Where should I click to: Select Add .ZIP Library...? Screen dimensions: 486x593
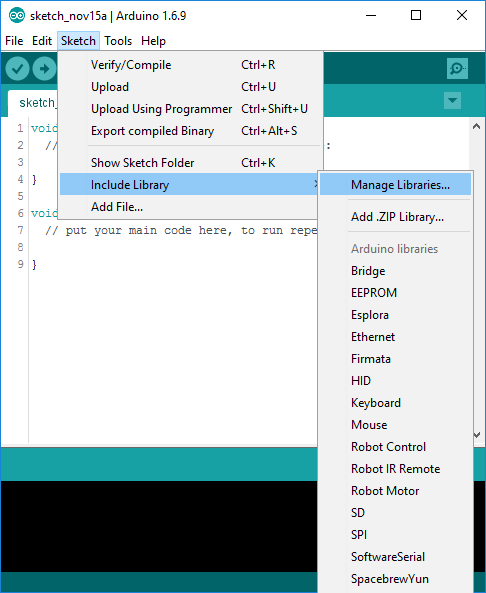coord(395,217)
